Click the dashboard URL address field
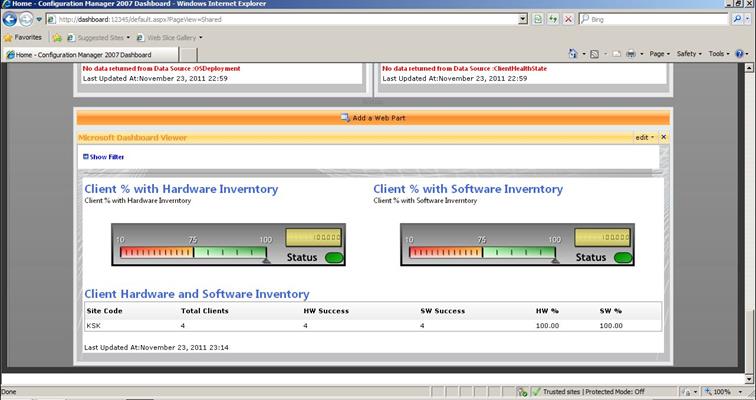Viewport: 756px width, 400px height. tap(282, 19)
